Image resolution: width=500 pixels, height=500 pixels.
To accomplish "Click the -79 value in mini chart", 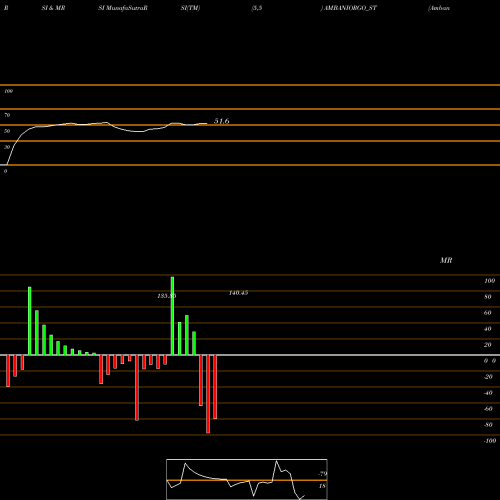I will [x=322, y=474].
